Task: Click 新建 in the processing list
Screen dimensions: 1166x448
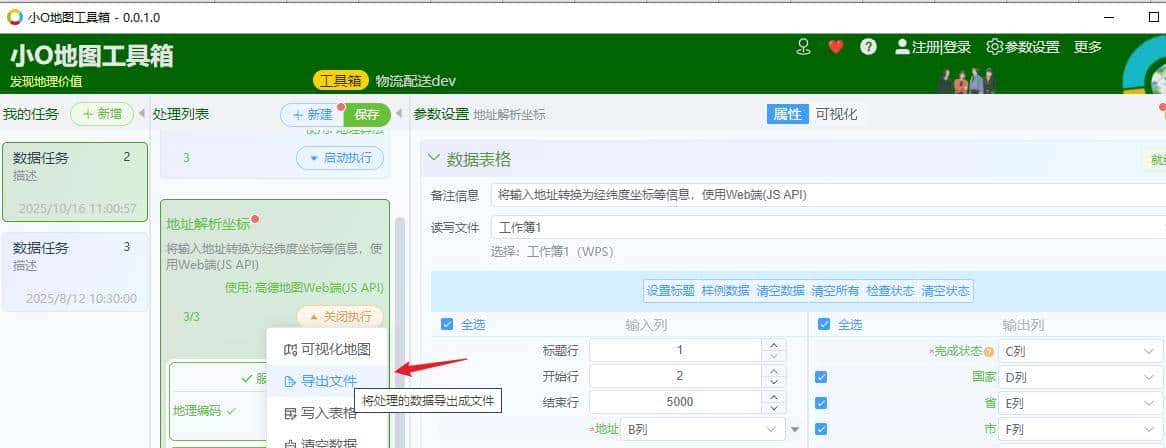Action: tap(312, 115)
